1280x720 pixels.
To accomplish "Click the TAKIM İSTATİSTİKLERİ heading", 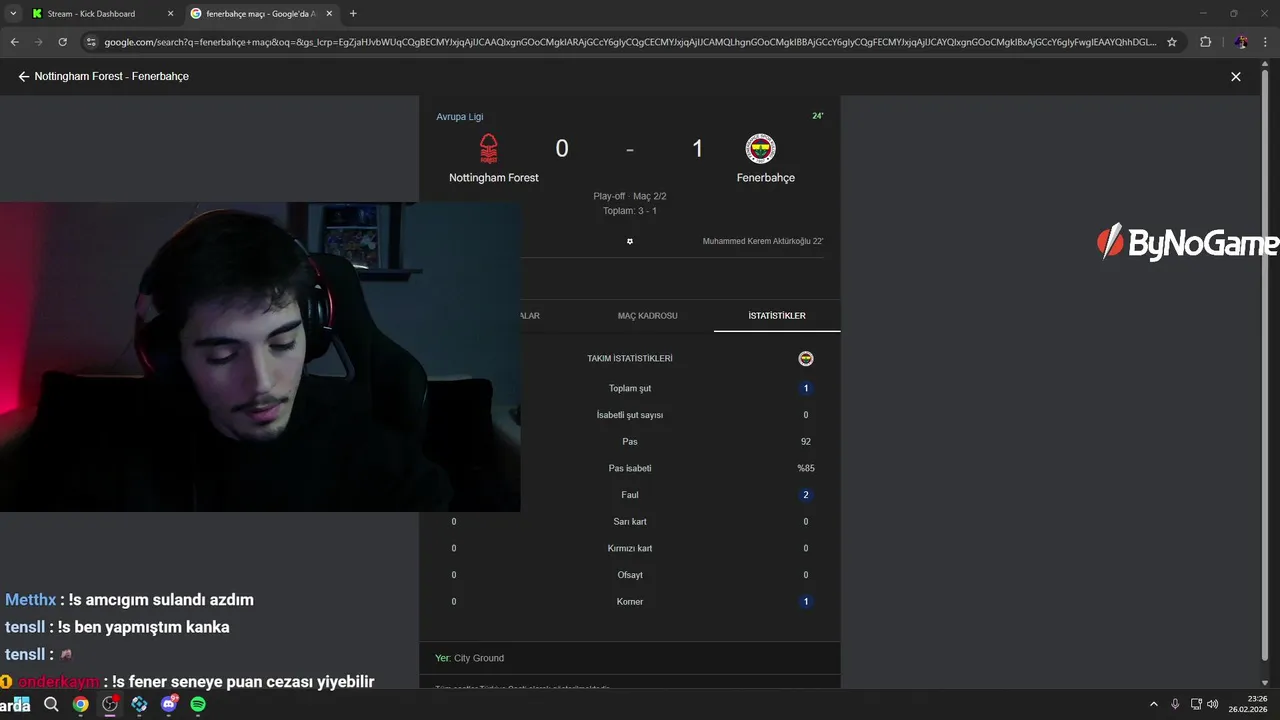I will click(x=630, y=359).
